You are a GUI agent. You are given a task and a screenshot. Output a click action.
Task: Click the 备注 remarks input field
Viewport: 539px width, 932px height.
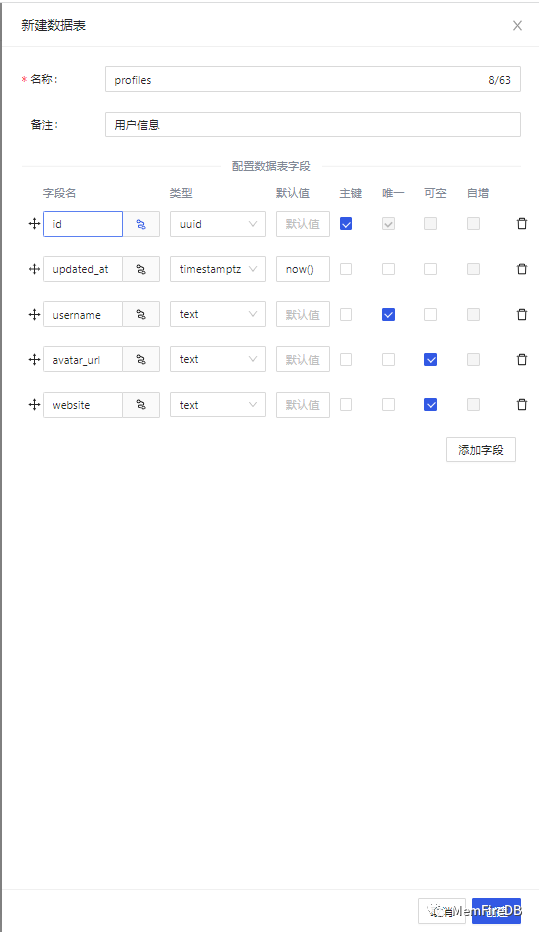pyautogui.click(x=313, y=125)
